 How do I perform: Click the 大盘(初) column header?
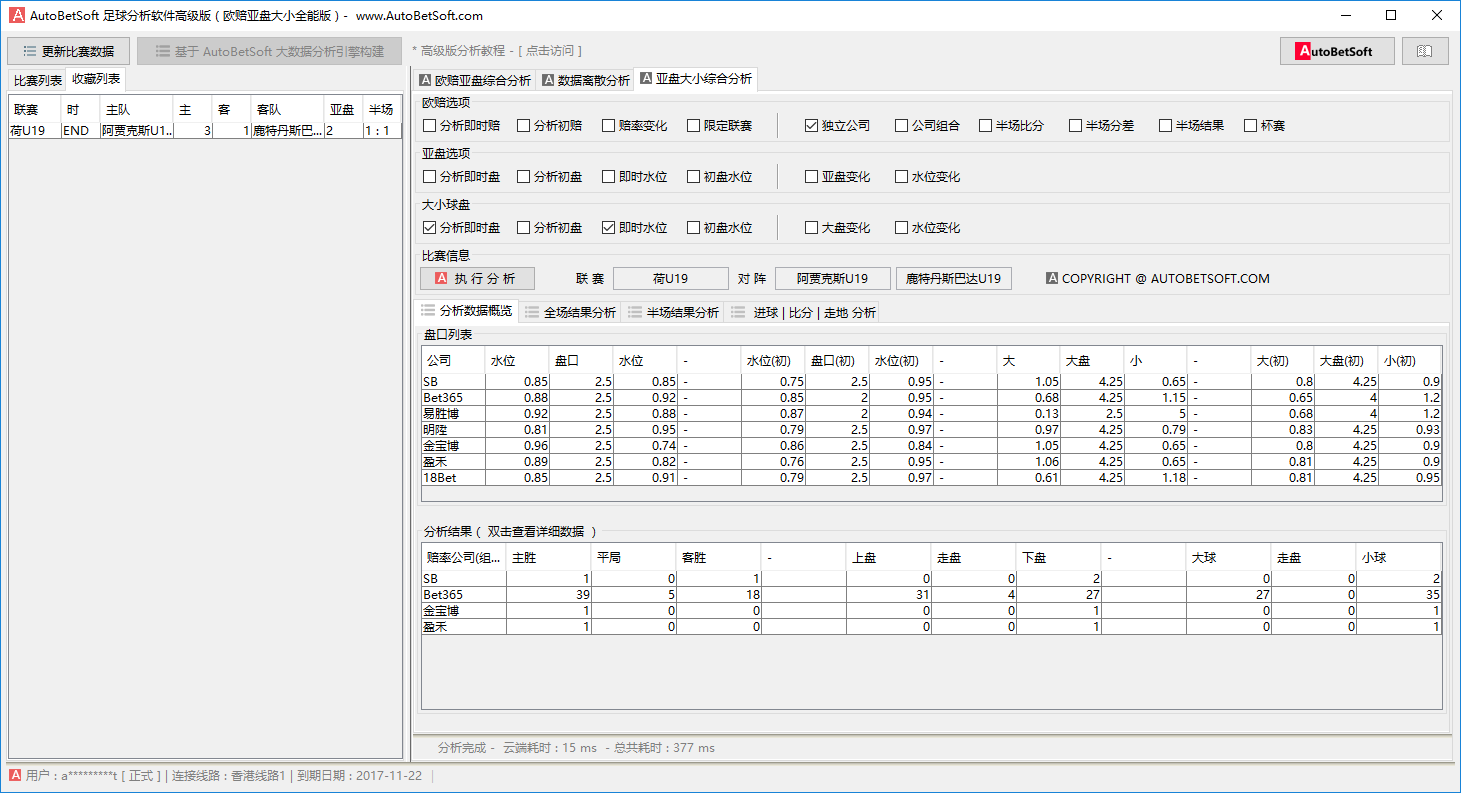tap(1346, 360)
